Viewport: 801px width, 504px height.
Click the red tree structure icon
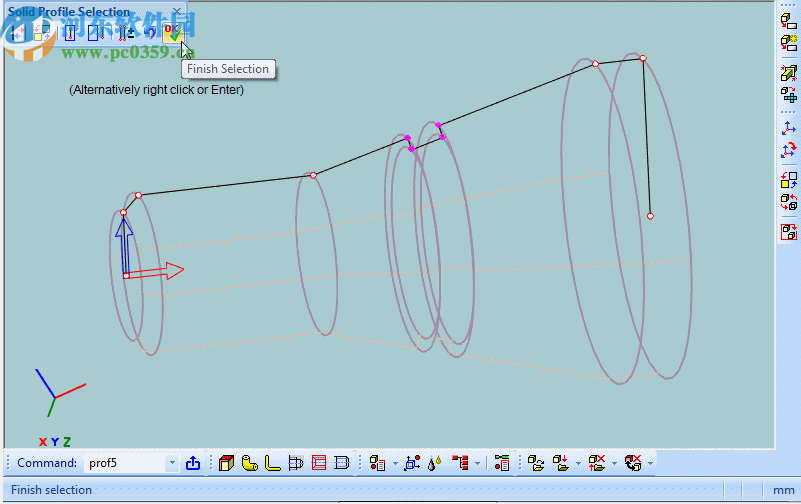(460, 463)
